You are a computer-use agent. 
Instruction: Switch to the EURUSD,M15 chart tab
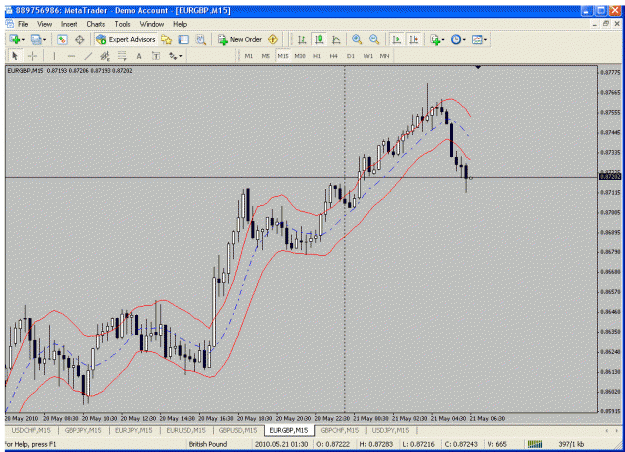click(186, 430)
